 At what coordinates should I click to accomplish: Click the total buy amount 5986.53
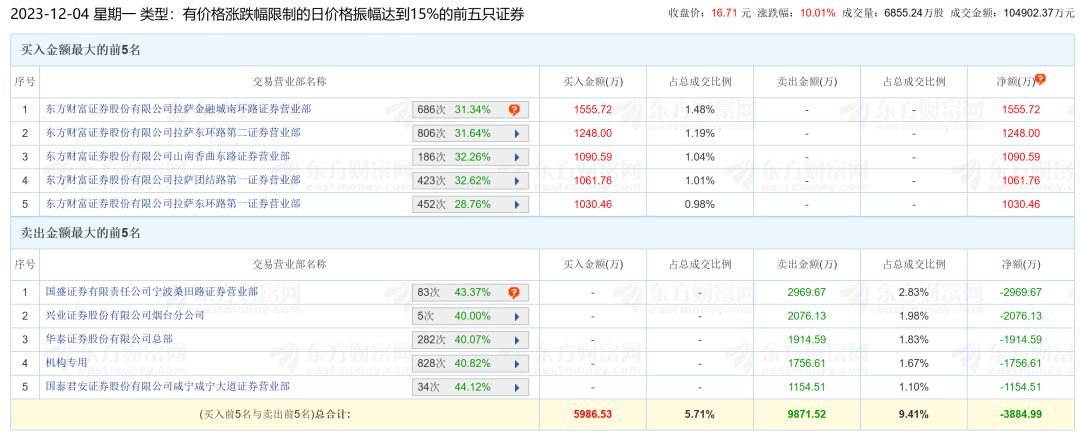[x=593, y=415]
